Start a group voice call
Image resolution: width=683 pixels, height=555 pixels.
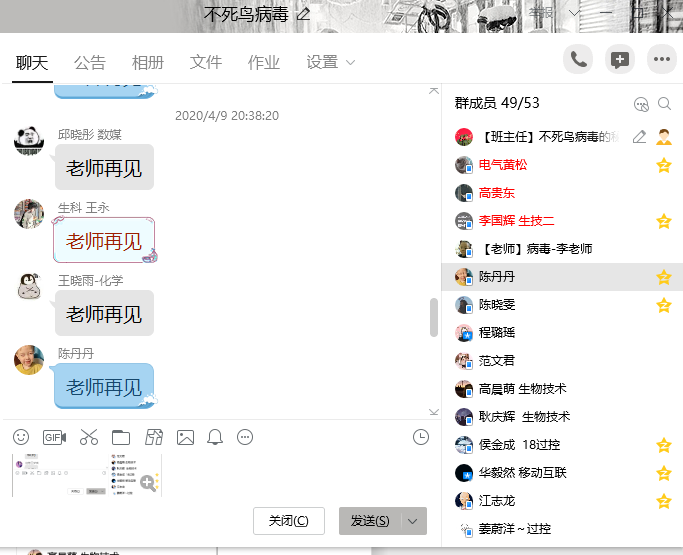[x=578, y=60]
